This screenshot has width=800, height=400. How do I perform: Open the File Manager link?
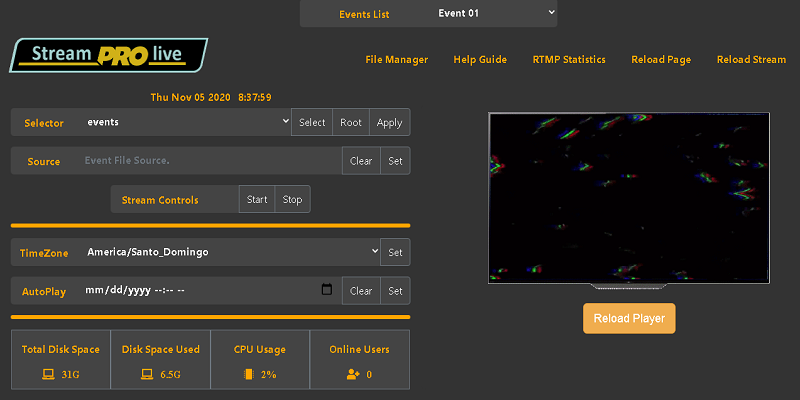coord(396,60)
